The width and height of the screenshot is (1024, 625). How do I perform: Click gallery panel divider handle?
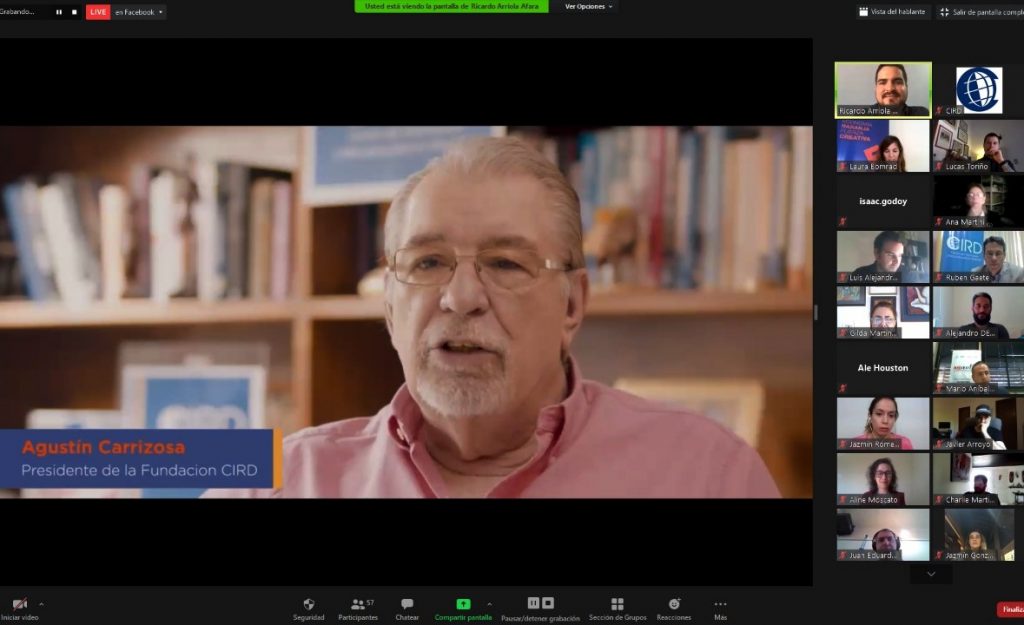click(816, 312)
